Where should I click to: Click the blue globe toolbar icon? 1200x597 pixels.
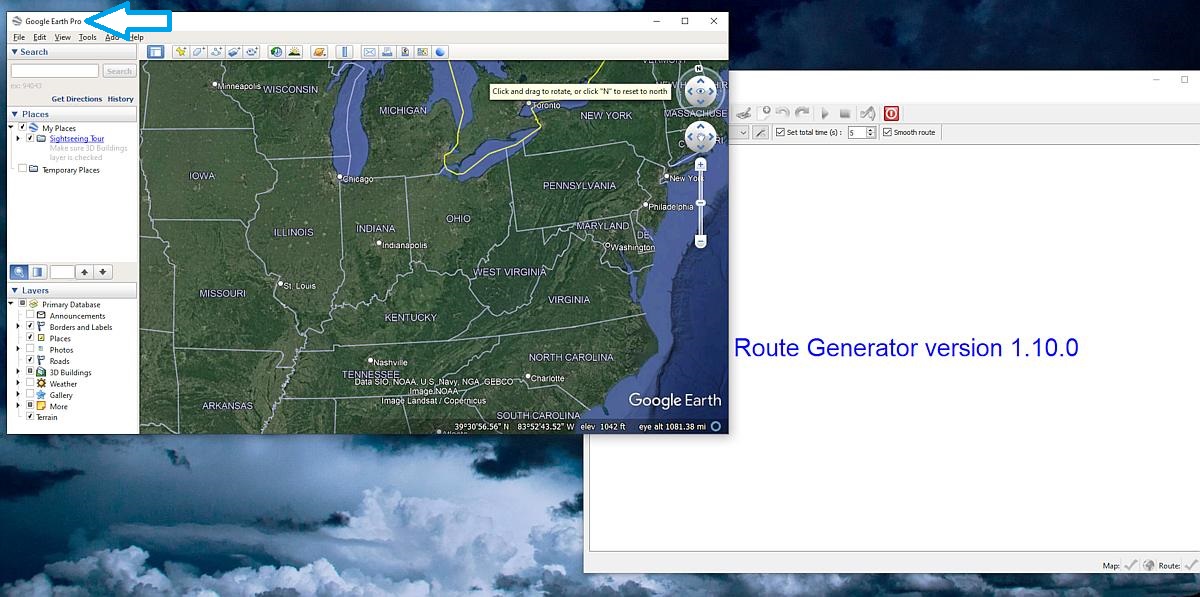pos(440,52)
